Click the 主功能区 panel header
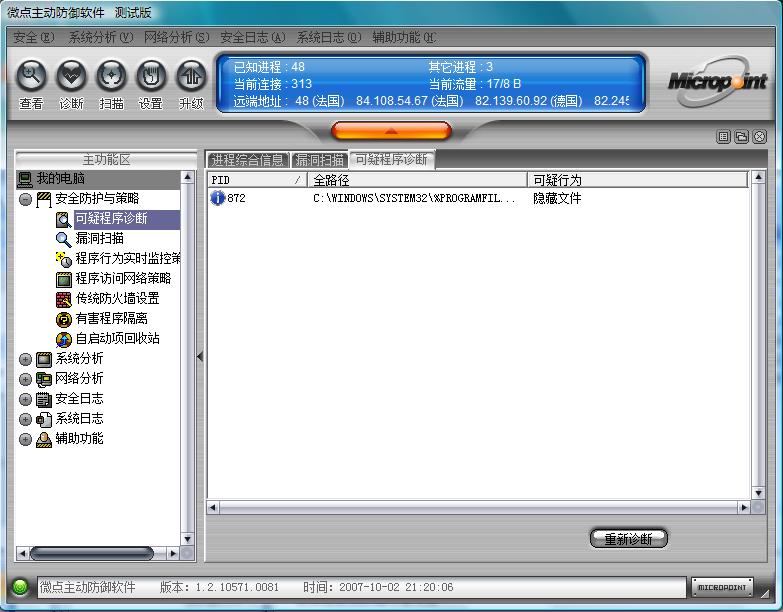This screenshot has width=783, height=612. point(106,160)
